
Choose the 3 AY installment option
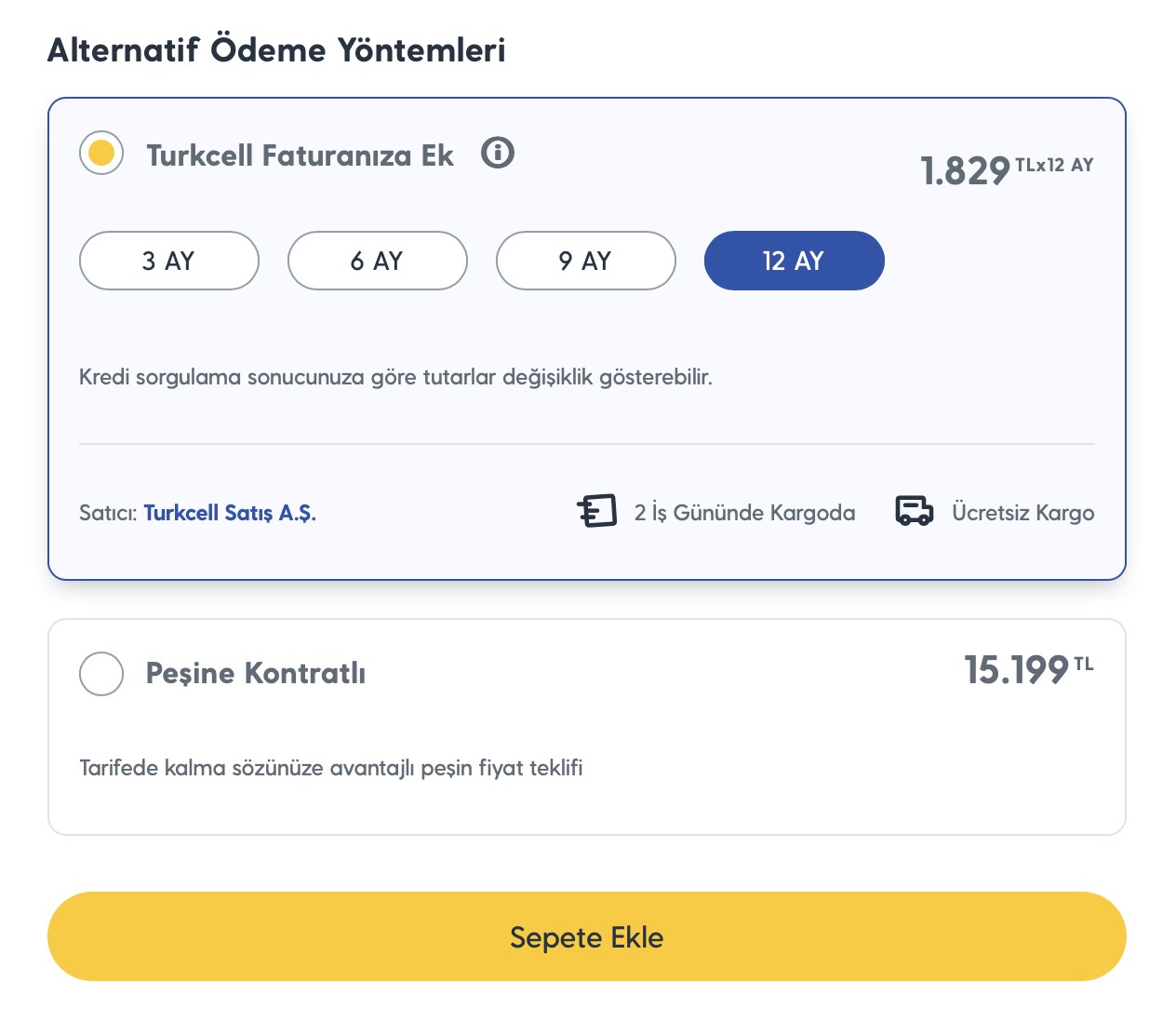(169, 261)
